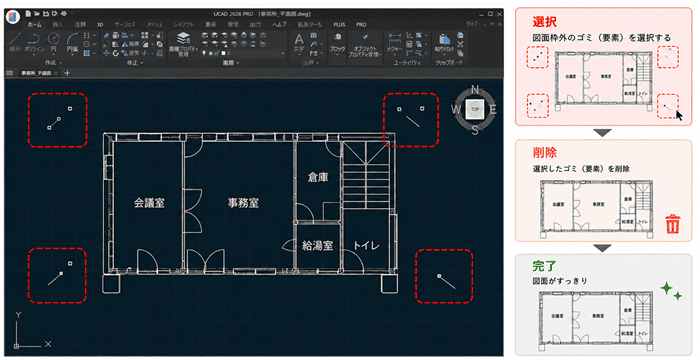Click the drawing list icon left of file tab
The width and height of the screenshot is (700, 360).
(9, 73)
